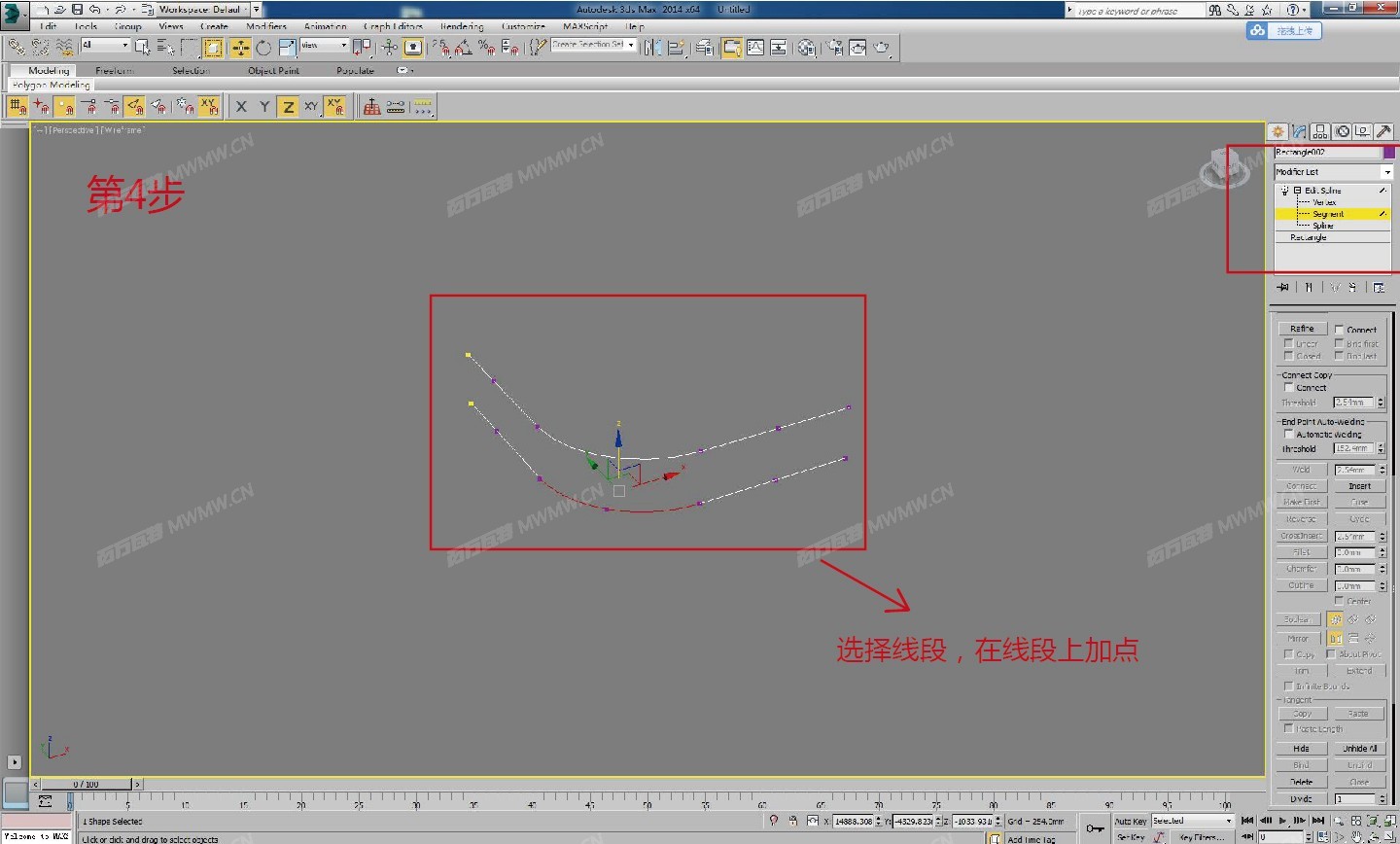Enable the Connect checkbox beside Refine
Viewport: 1400px width, 844px height.
(x=1339, y=330)
